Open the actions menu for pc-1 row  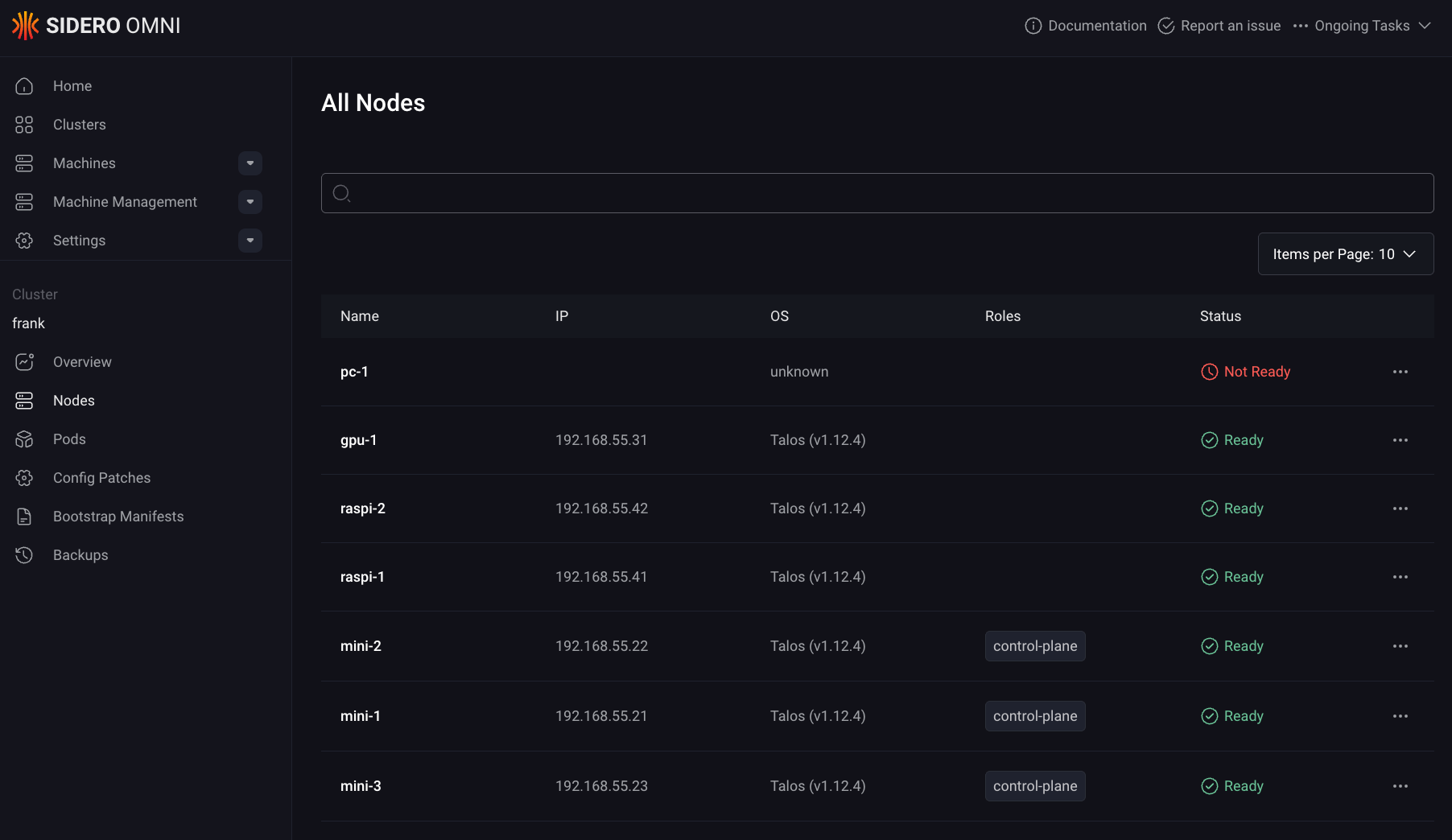pyautogui.click(x=1400, y=372)
